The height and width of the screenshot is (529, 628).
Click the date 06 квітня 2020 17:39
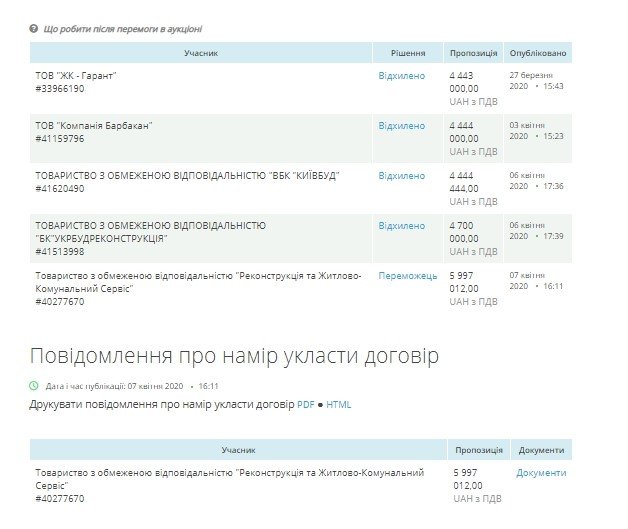[536, 231]
